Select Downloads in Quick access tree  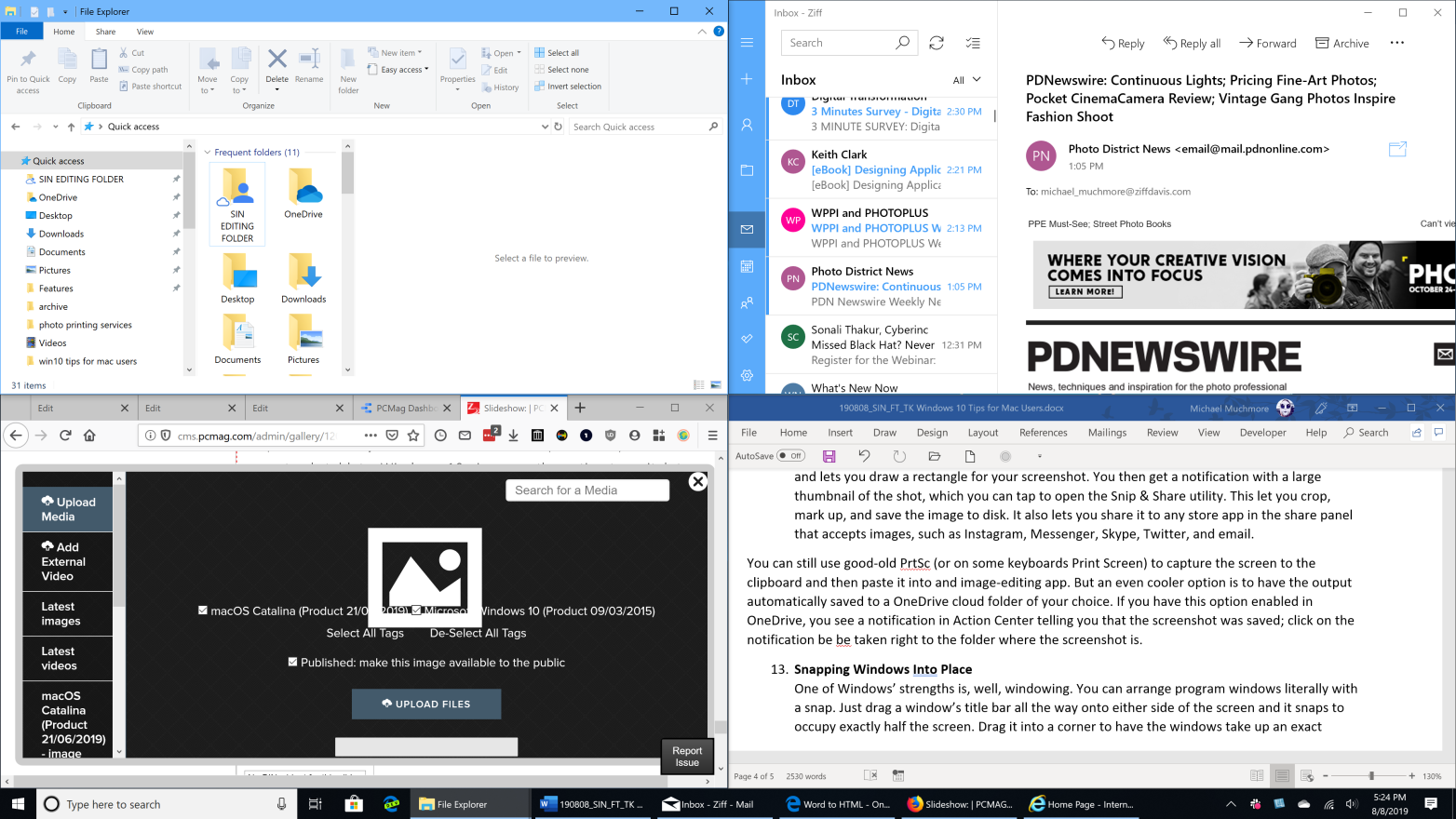click(61, 234)
